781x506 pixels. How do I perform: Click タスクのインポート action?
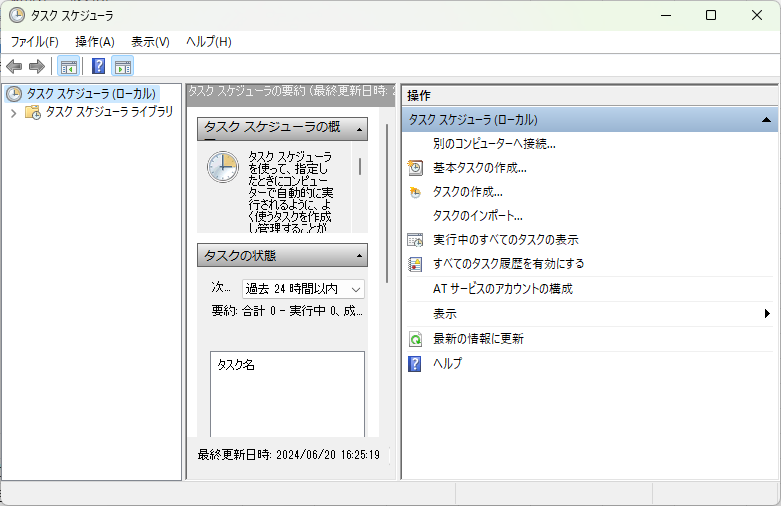point(477,216)
